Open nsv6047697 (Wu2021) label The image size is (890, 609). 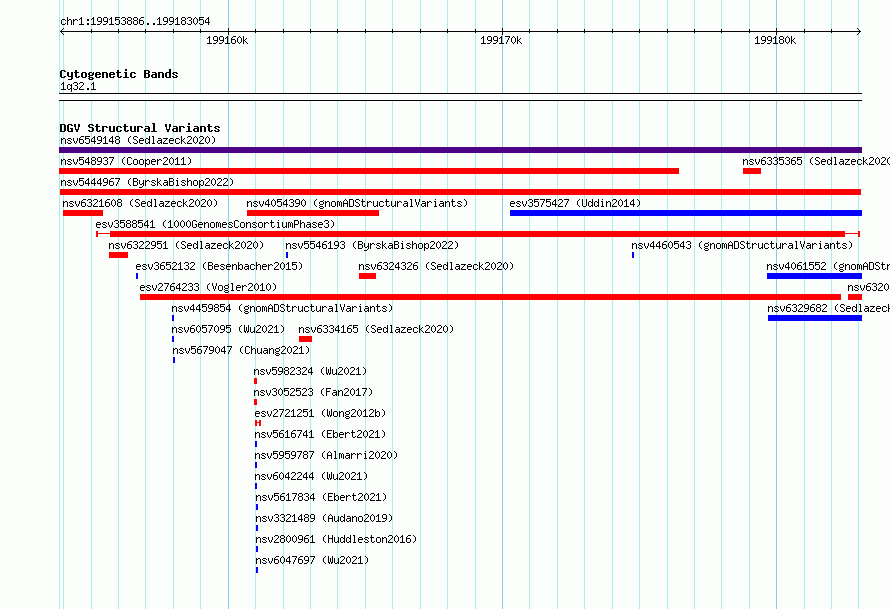313,560
